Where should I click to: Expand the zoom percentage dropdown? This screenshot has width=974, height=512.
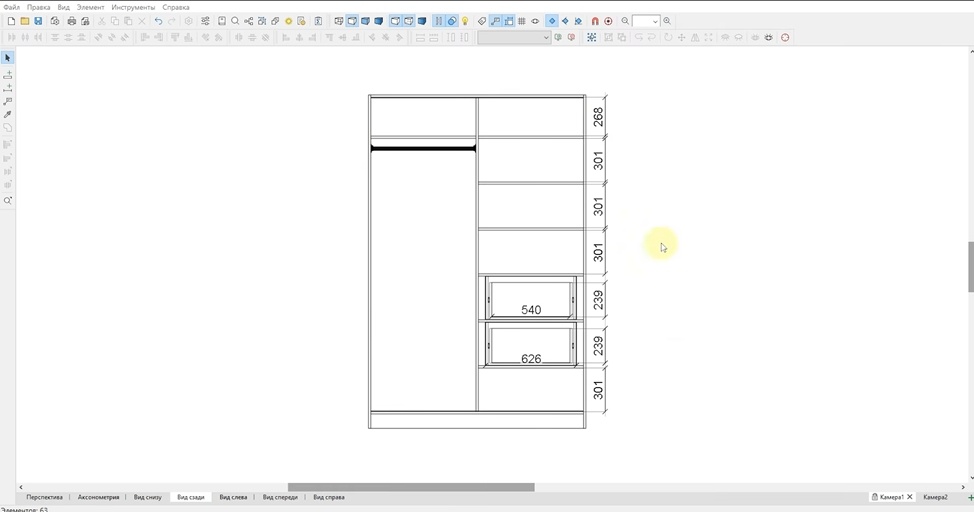tap(655, 21)
